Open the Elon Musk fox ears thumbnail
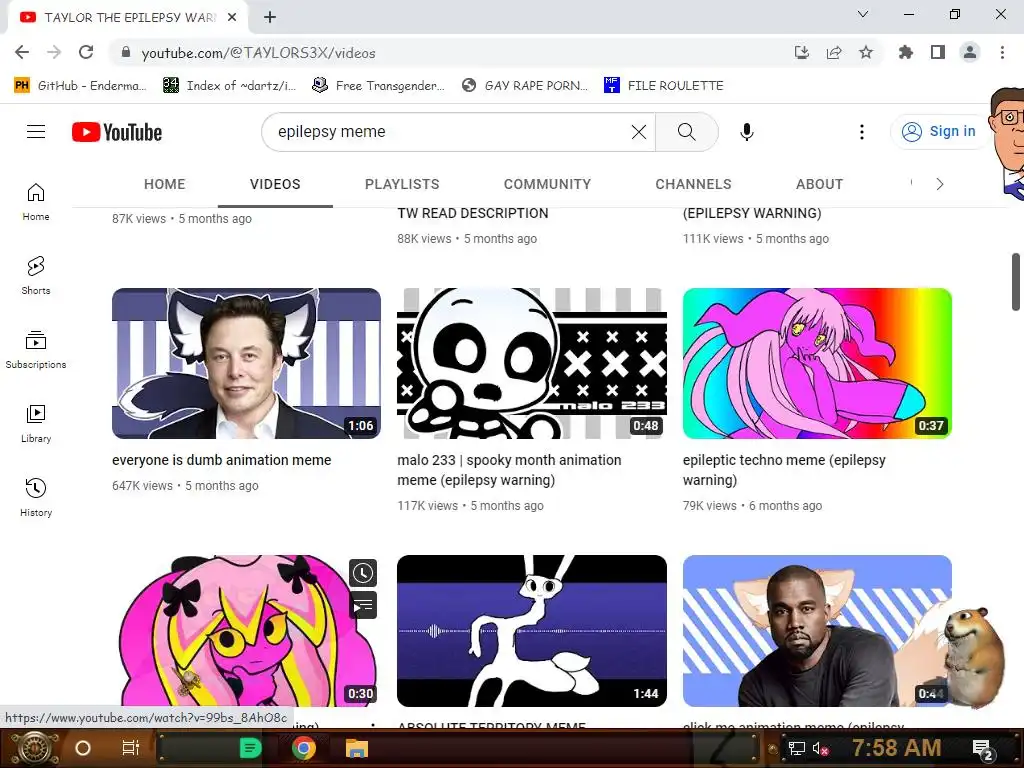The height and width of the screenshot is (768, 1024). [x=246, y=363]
